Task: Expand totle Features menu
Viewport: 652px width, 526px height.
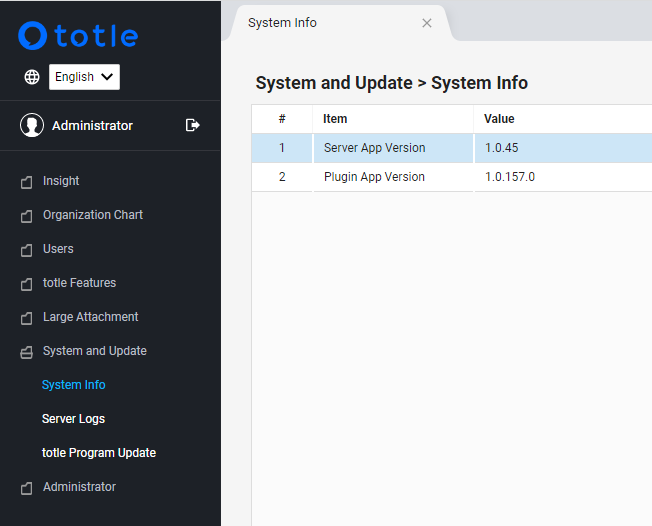Action: pyautogui.click(x=79, y=283)
